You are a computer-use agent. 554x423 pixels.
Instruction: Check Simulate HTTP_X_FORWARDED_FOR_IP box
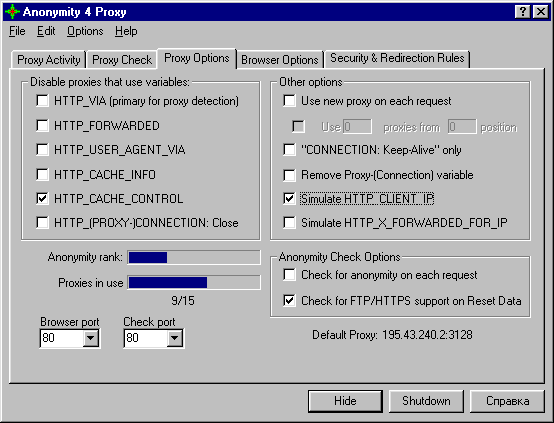289,223
